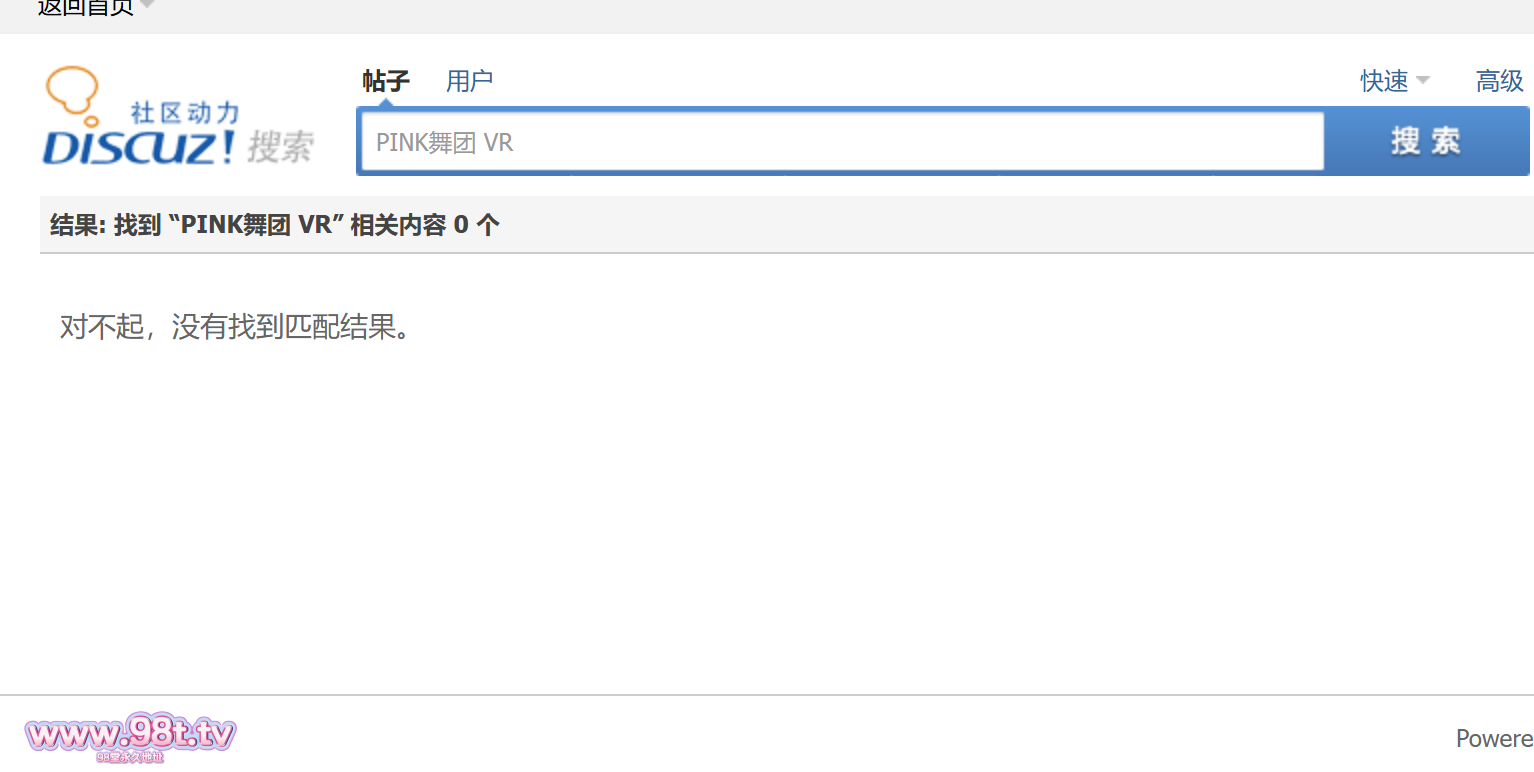This screenshot has height=772, width=1534.
Task: Click the small caption under 98t.tv logo
Action: point(130,758)
